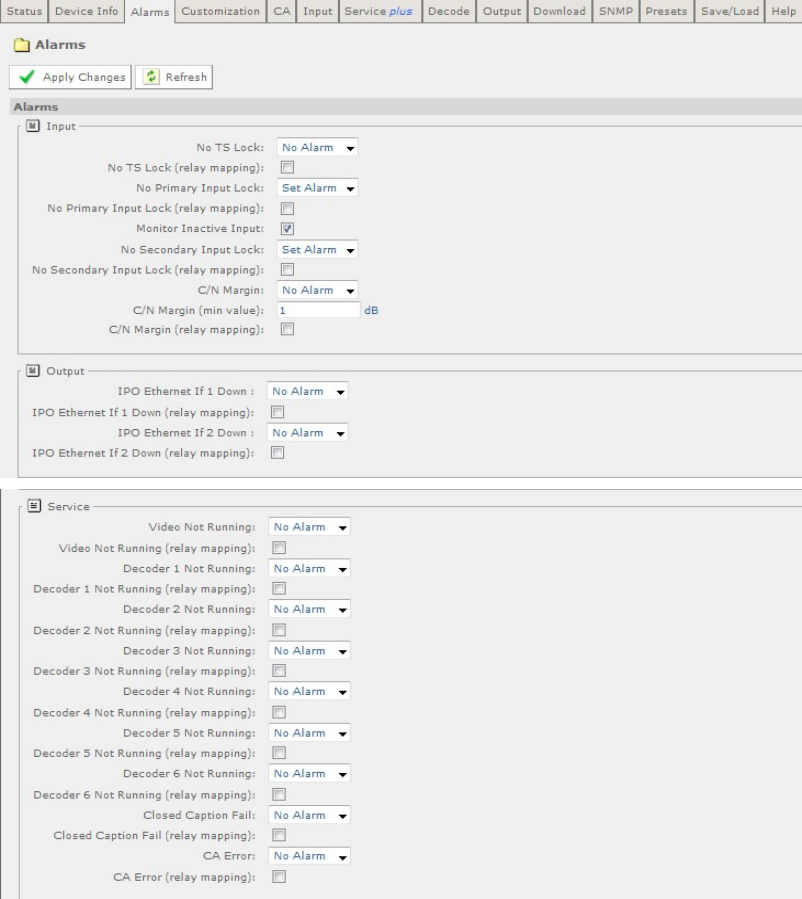Open the Closed Caption Fail dropdown
This screenshot has width=802, height=899.
[310, 815]
